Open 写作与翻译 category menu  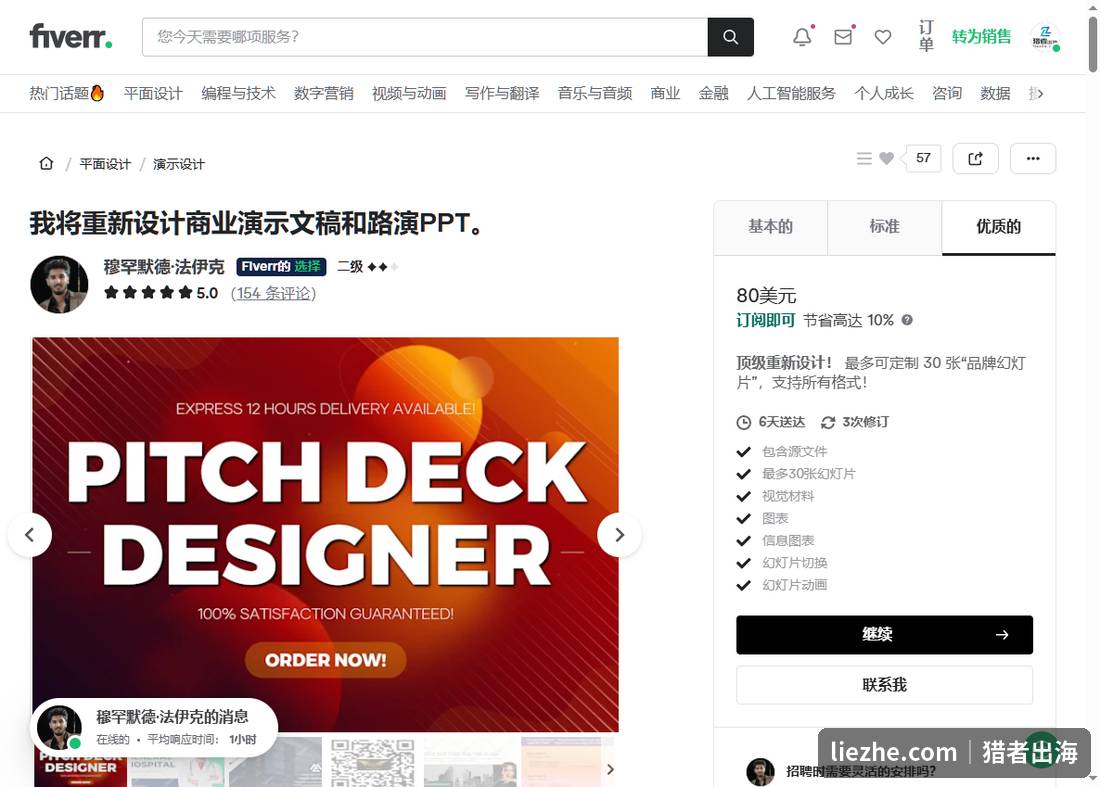502,93
